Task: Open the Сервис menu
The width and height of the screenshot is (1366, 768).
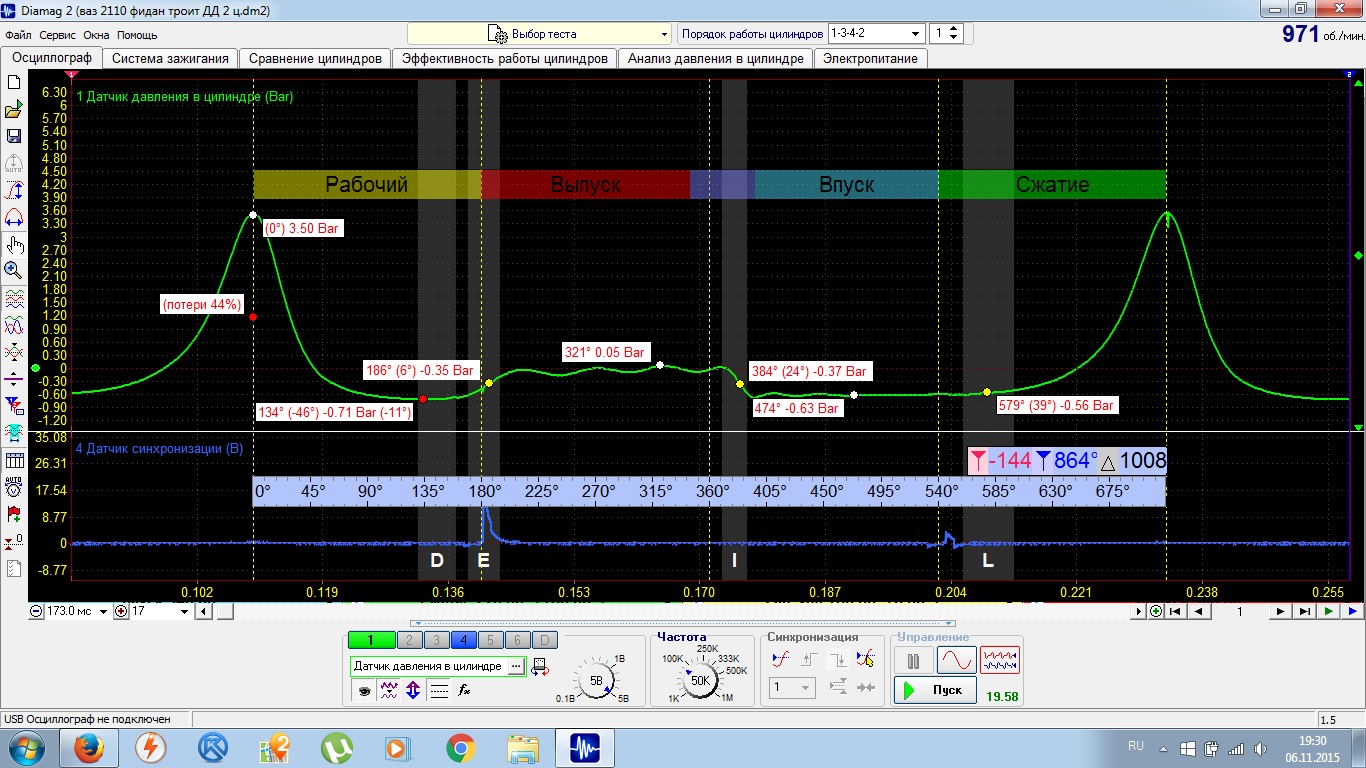Action: pos(57,35)
